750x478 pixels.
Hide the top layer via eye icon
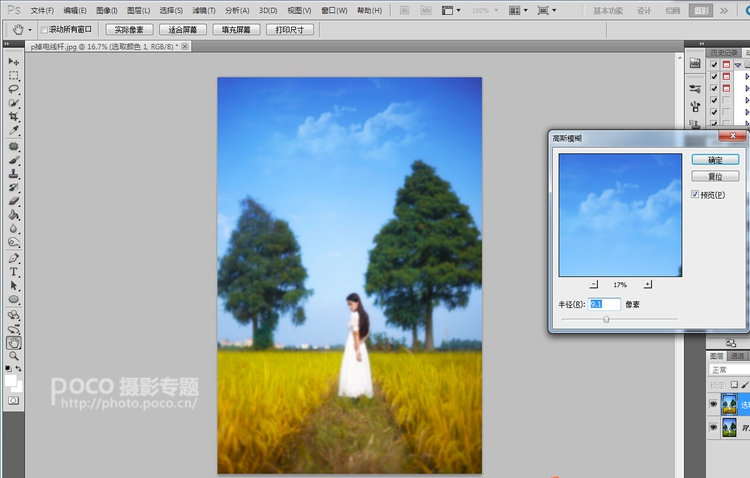[x=714, y=404]
